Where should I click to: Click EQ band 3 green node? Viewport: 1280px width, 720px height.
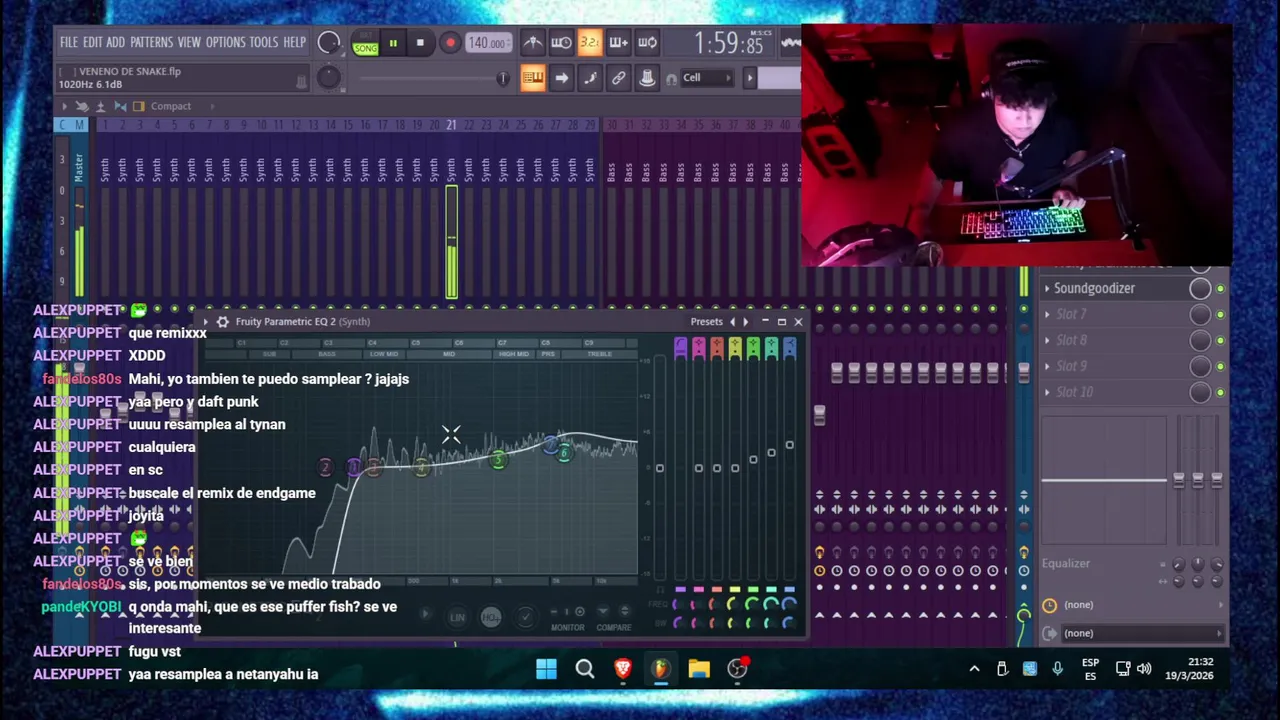click(498, 459)
